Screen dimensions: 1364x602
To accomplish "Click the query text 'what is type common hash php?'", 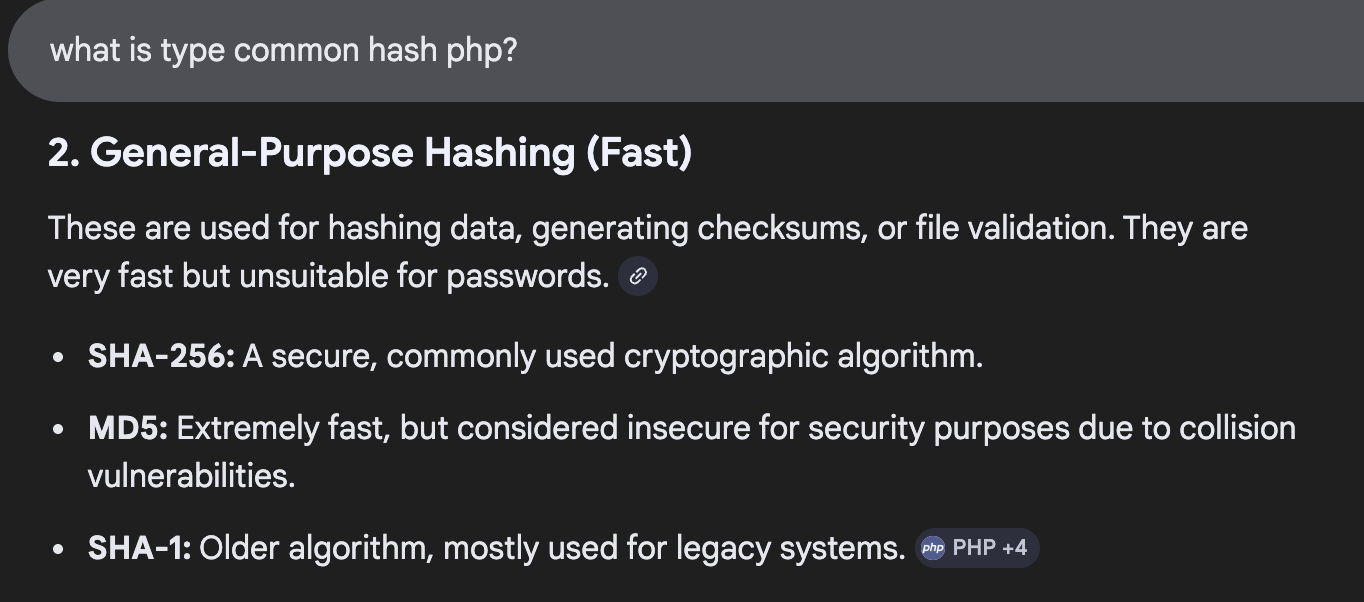I will tap(283, 49).
